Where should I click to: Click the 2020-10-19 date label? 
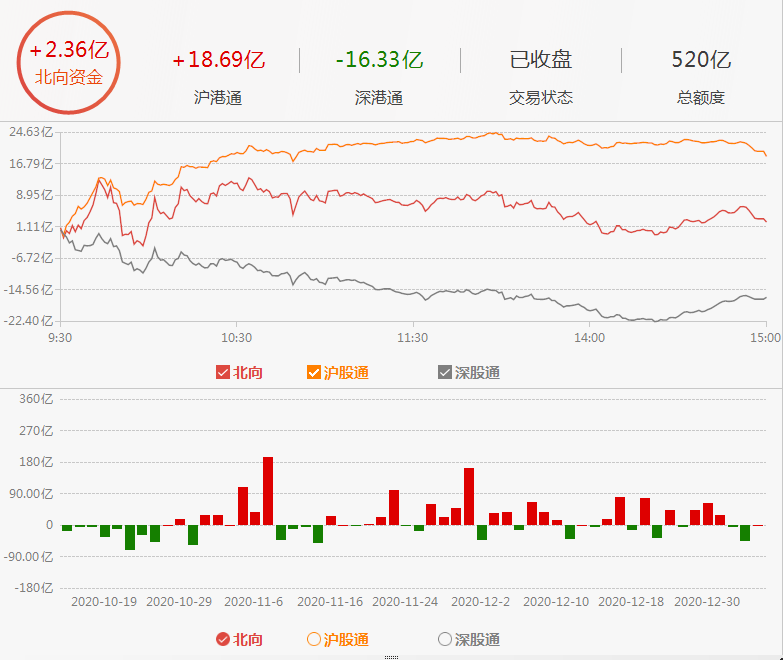coord(104,602)
